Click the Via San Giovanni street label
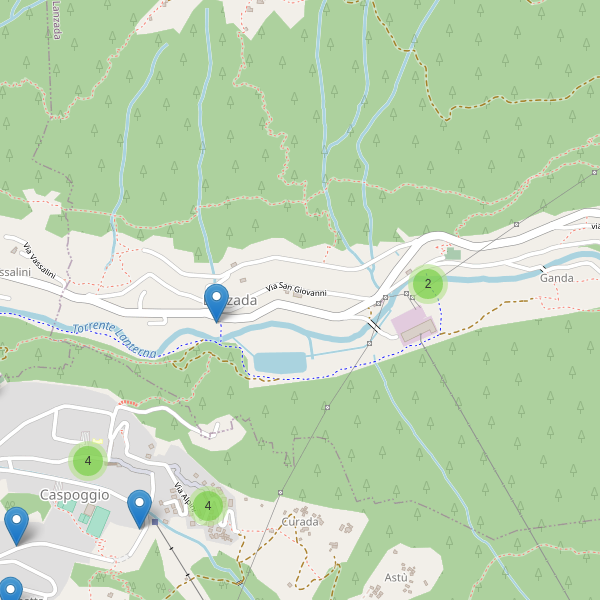600x600 pixels. [296, 289]
